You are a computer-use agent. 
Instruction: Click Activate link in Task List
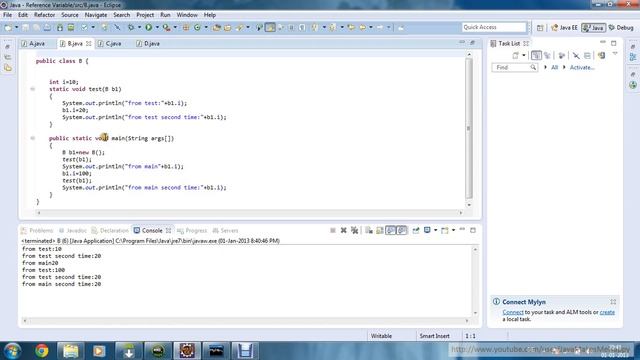click(x=582, y=68)
